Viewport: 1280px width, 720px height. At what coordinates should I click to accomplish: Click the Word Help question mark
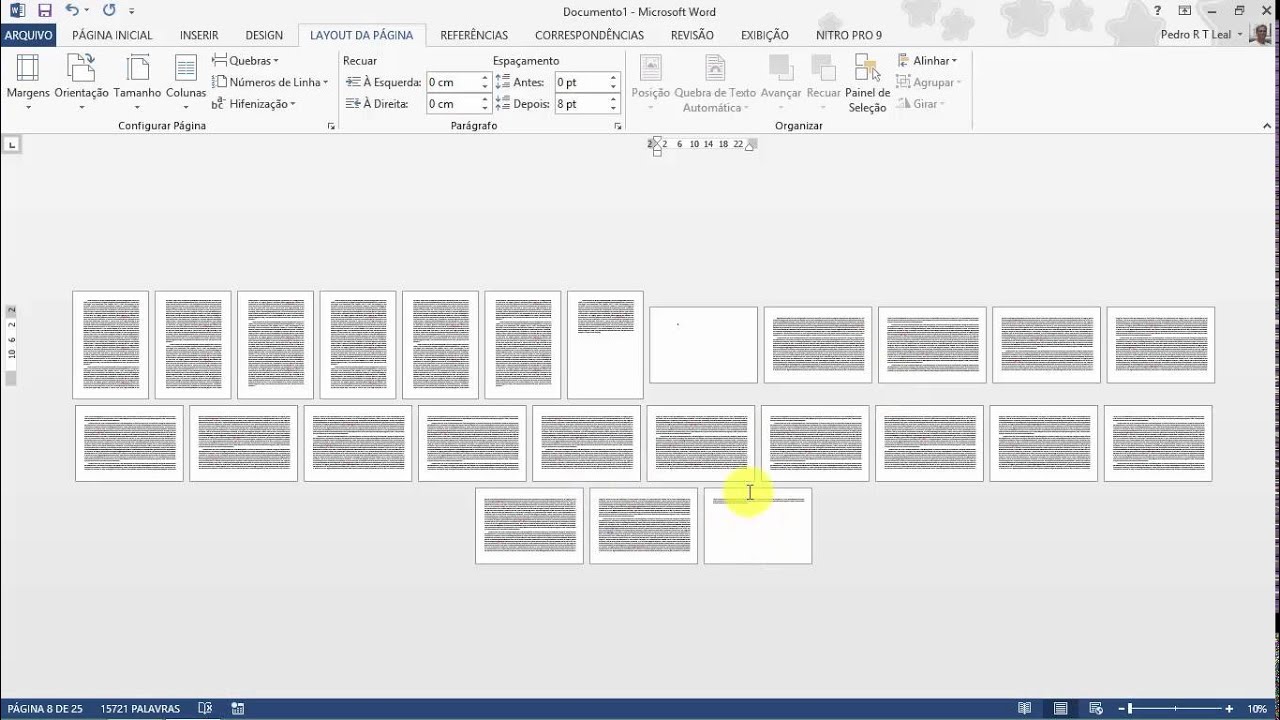1157,11
